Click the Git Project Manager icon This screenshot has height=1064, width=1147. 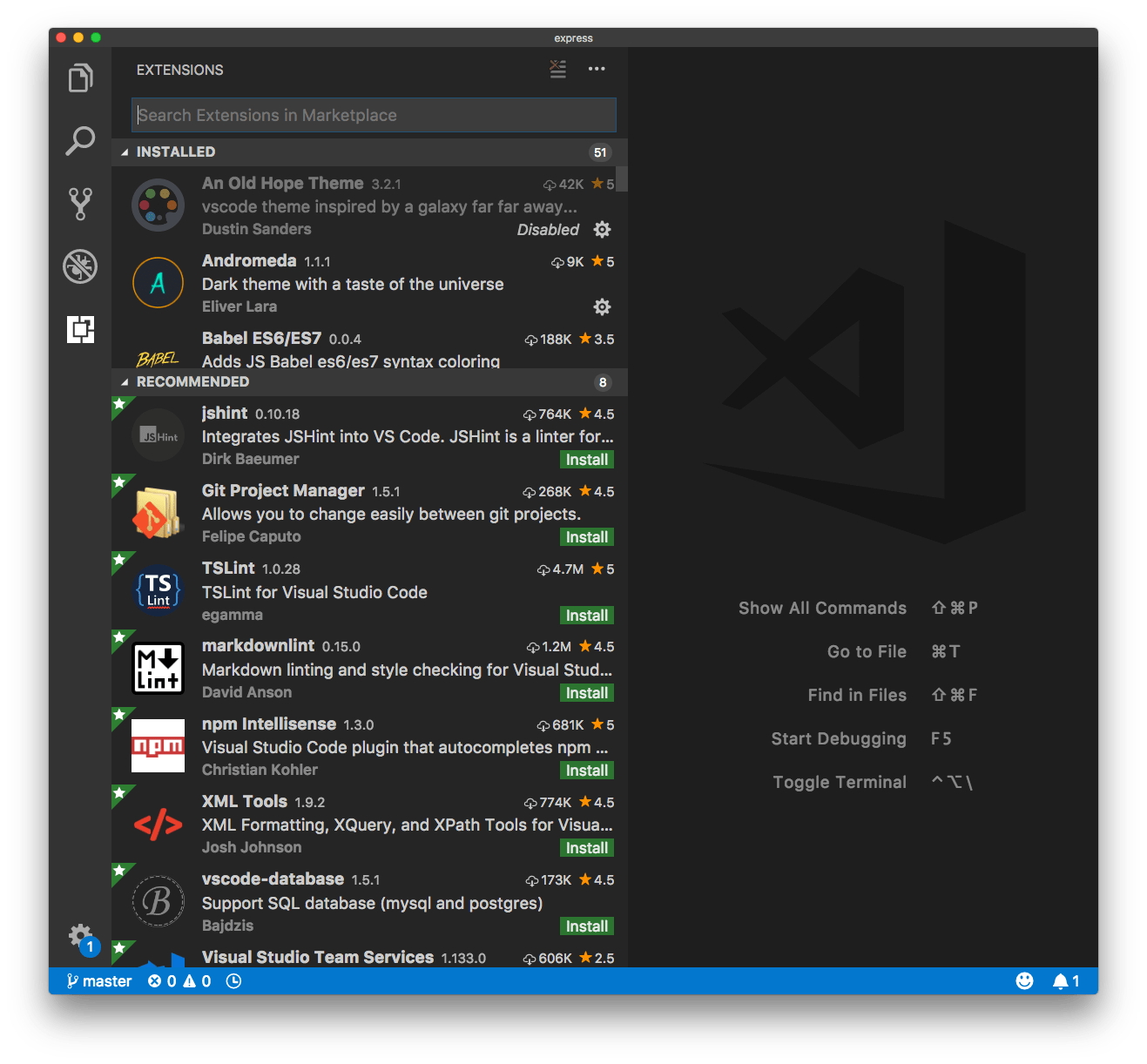click(158, 513)
